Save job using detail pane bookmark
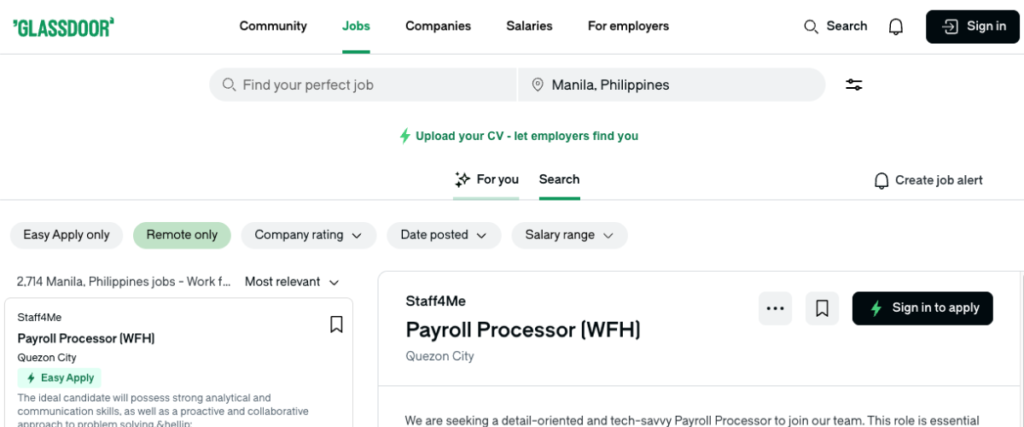1024x427 pixels. tap(822, 309)
